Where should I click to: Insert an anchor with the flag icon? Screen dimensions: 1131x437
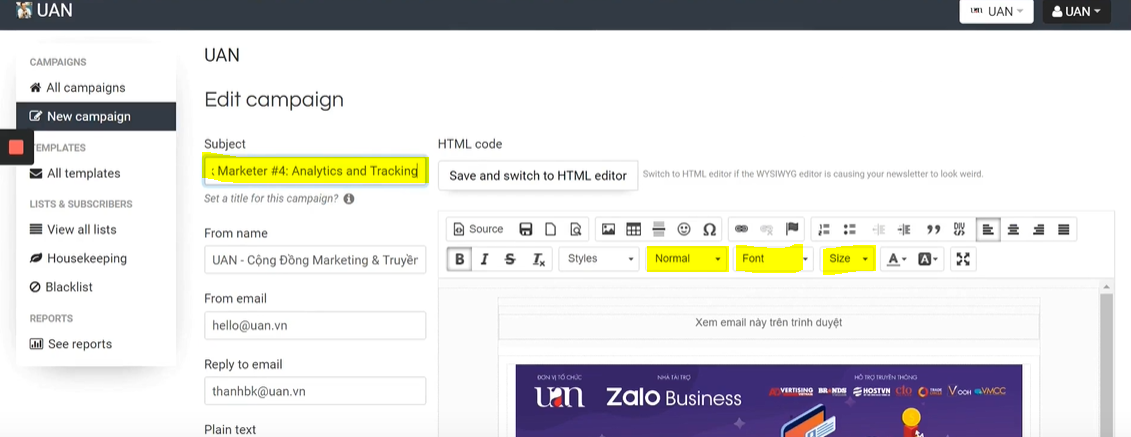792,229
